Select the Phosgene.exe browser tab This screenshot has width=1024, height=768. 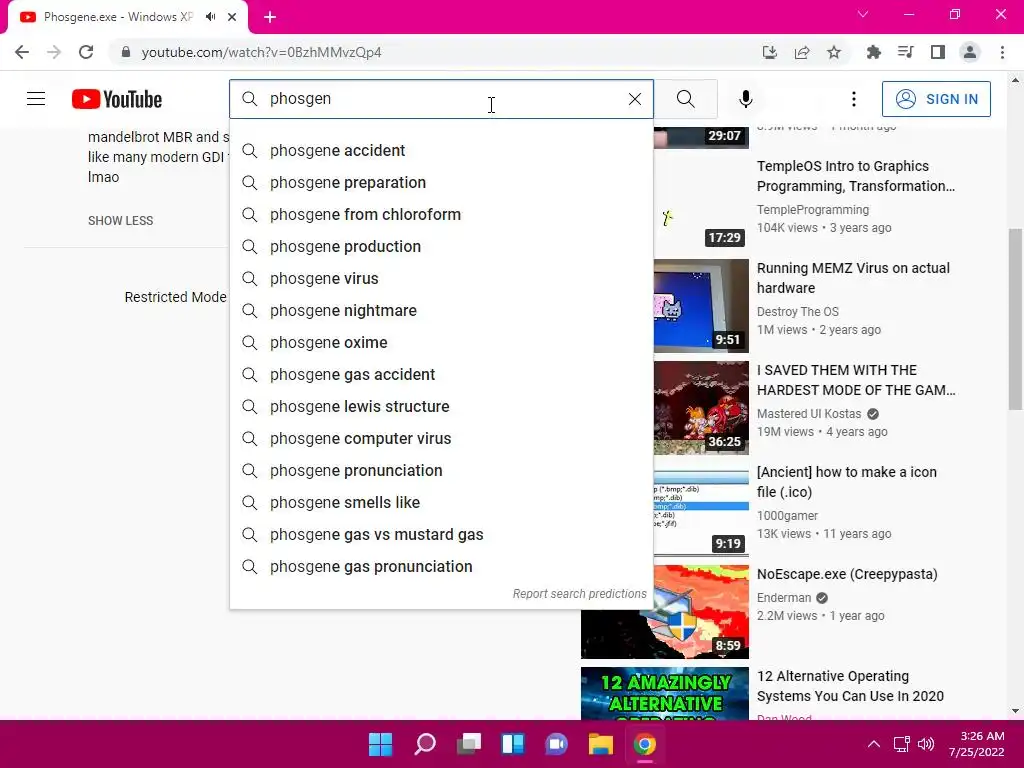click(x=127, y=17)
